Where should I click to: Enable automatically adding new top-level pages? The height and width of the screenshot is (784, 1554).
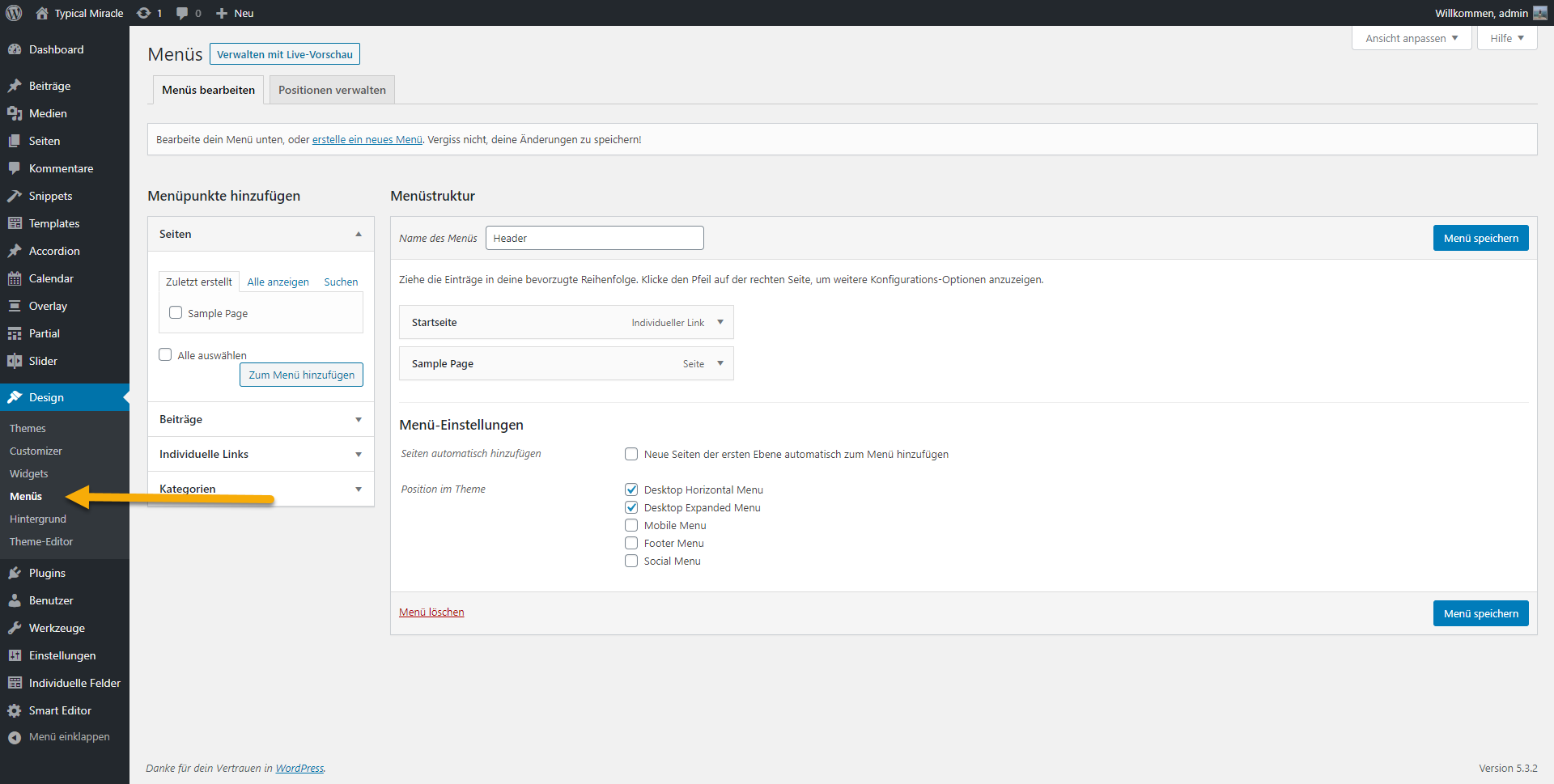631,454
